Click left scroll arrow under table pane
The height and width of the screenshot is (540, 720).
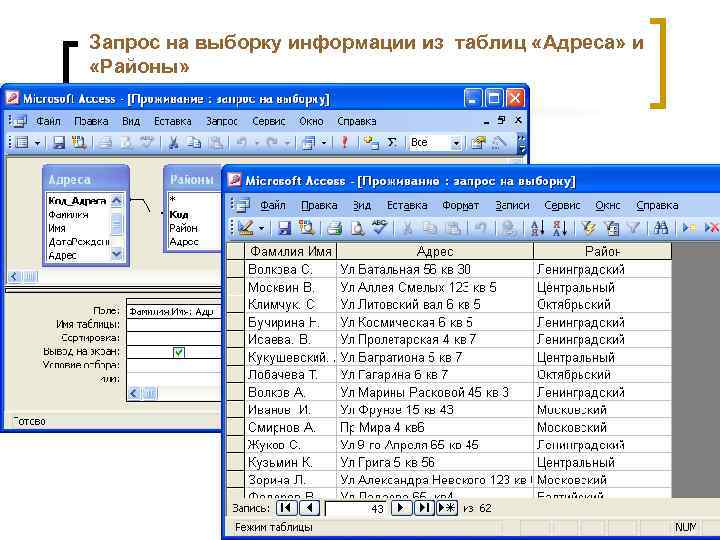14,276
